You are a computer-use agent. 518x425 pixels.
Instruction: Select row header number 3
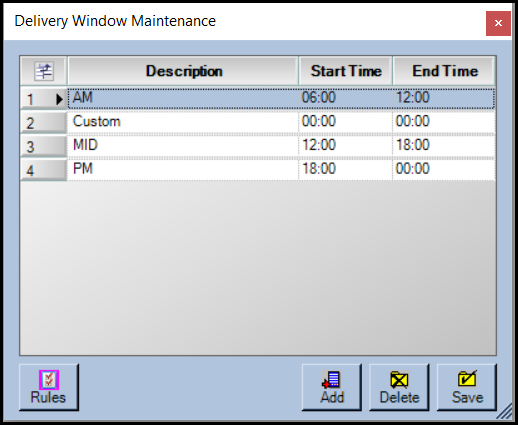click(44, 146)
